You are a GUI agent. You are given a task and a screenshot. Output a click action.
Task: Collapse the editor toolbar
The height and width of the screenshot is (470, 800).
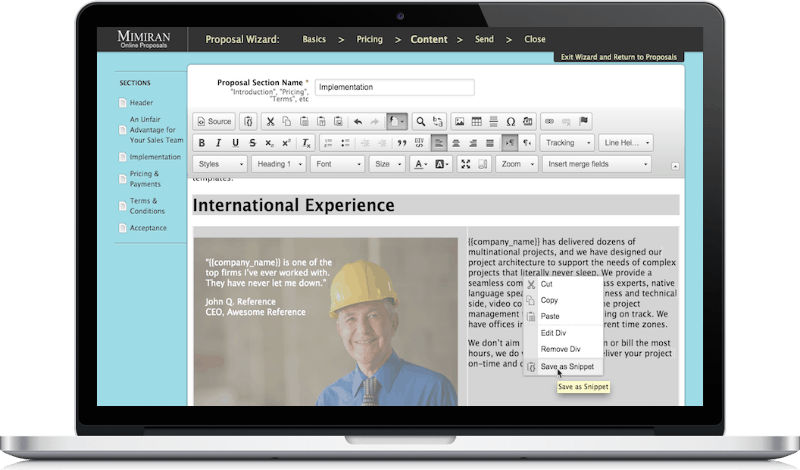click(675, 166)
